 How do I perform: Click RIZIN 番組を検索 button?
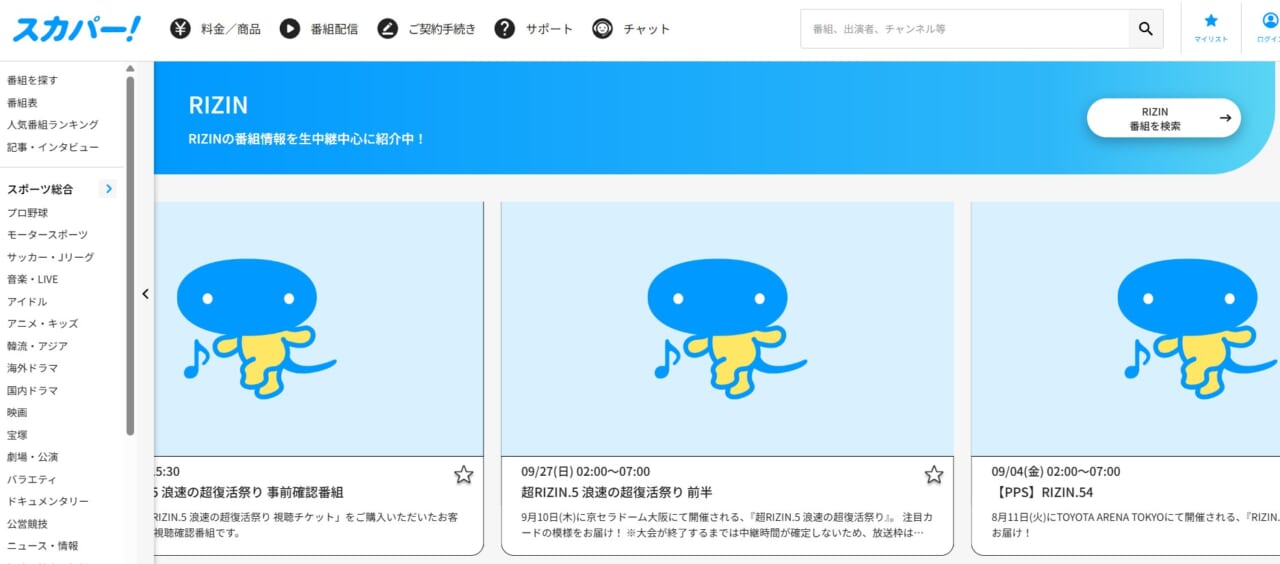pos(1164,118)
